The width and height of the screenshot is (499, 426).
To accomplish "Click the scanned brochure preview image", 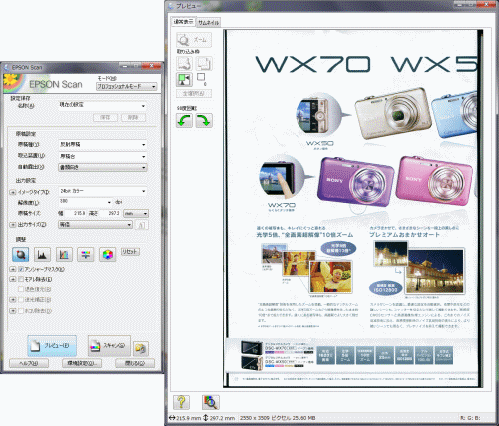I will pos(353,208).
